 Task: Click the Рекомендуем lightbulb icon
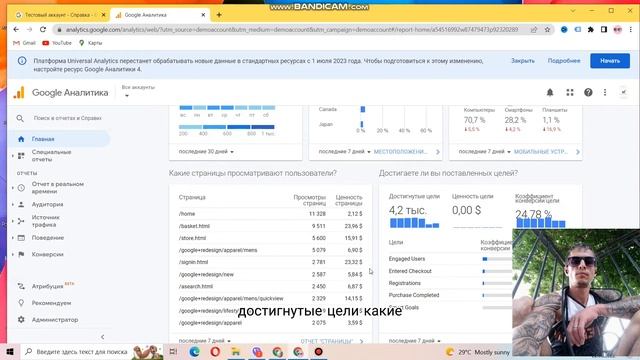pyautogui.click(x=21, y=303)
